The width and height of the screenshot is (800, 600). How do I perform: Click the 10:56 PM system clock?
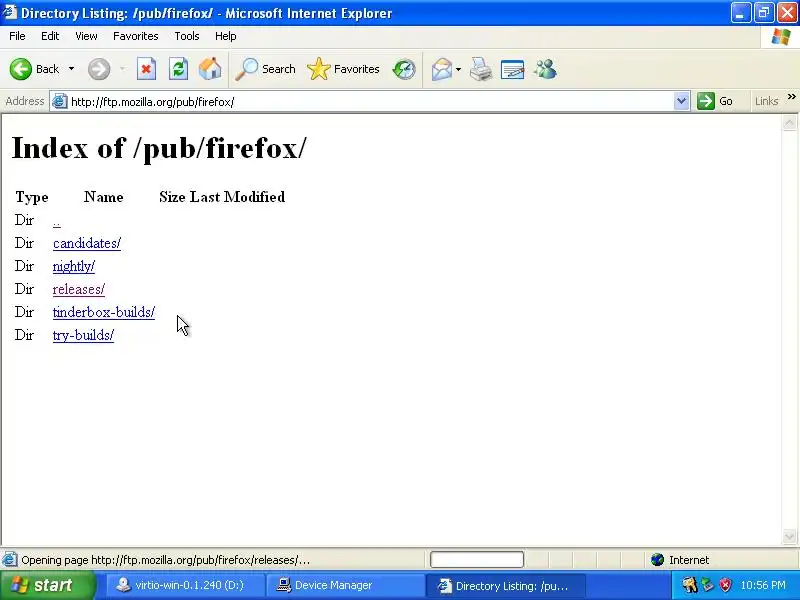(x=763, y=585)
